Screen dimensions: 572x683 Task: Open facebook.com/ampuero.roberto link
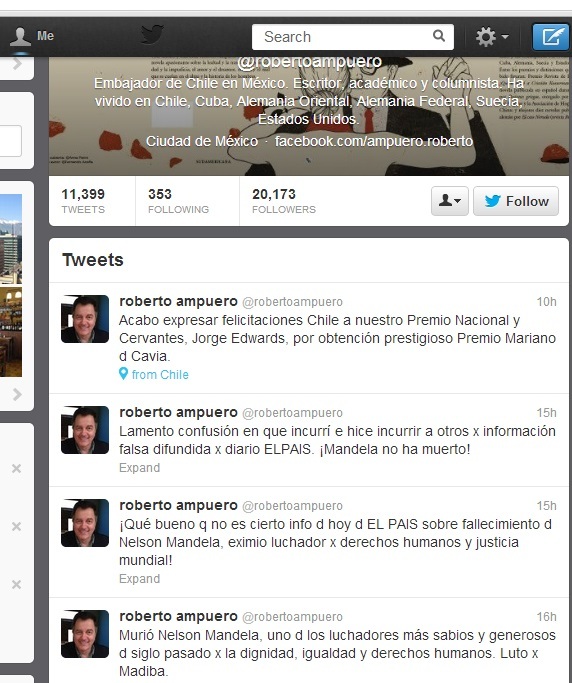374,141
